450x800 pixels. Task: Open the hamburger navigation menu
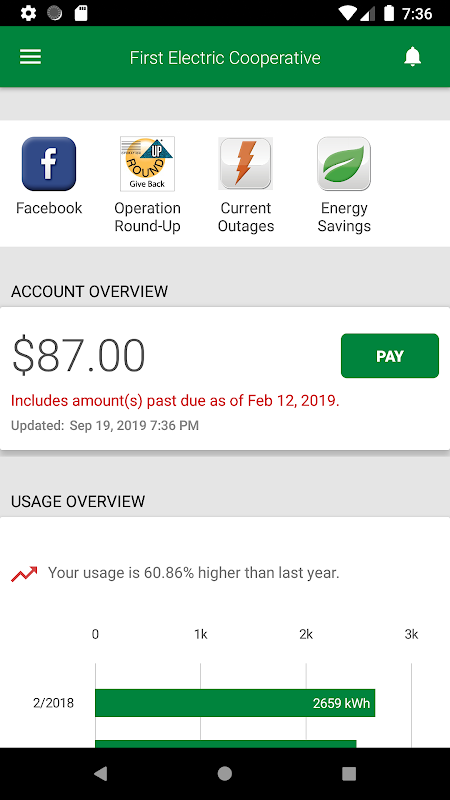click(31, 57)
